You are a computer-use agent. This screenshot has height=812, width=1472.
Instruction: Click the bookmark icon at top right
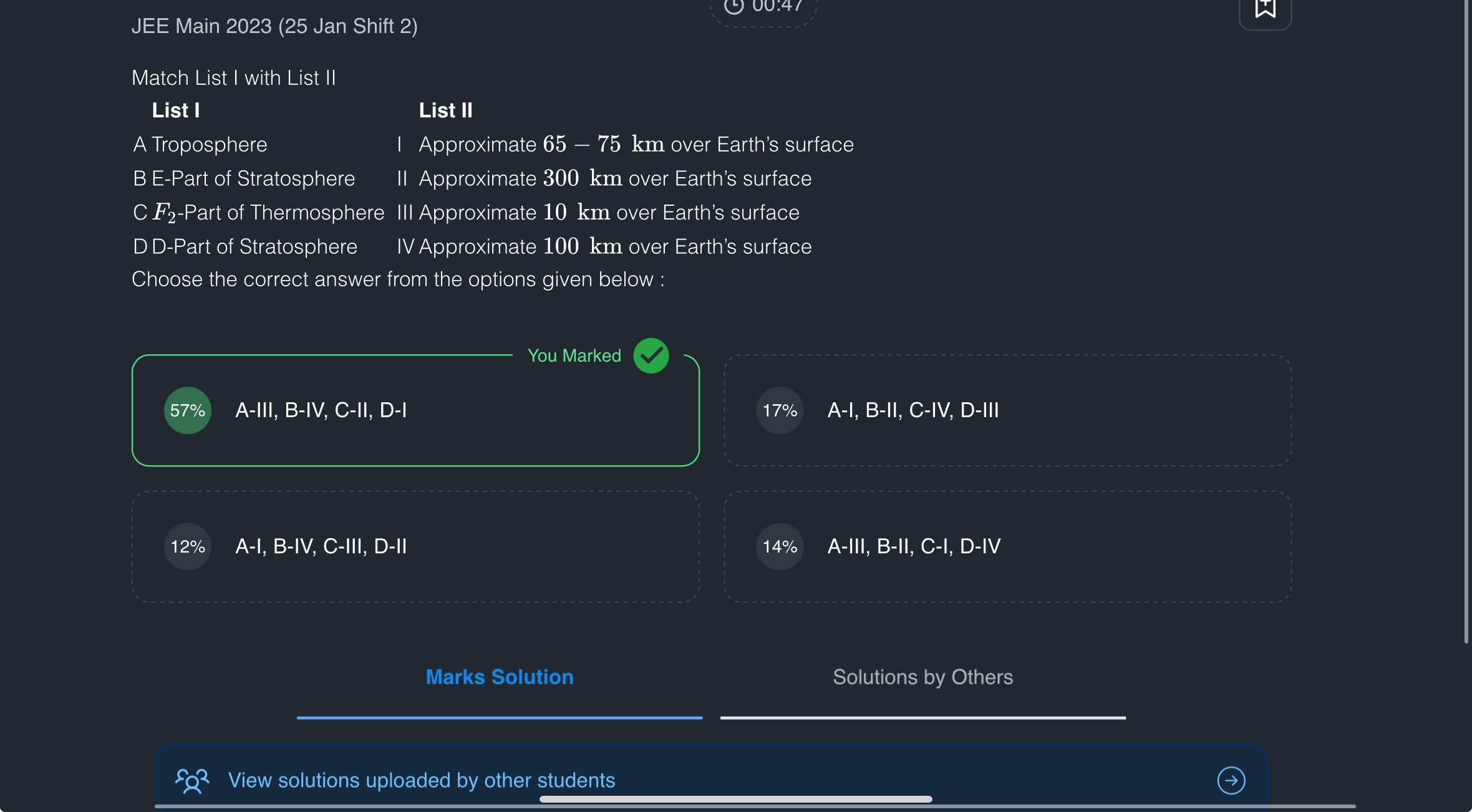(1265, 9)
